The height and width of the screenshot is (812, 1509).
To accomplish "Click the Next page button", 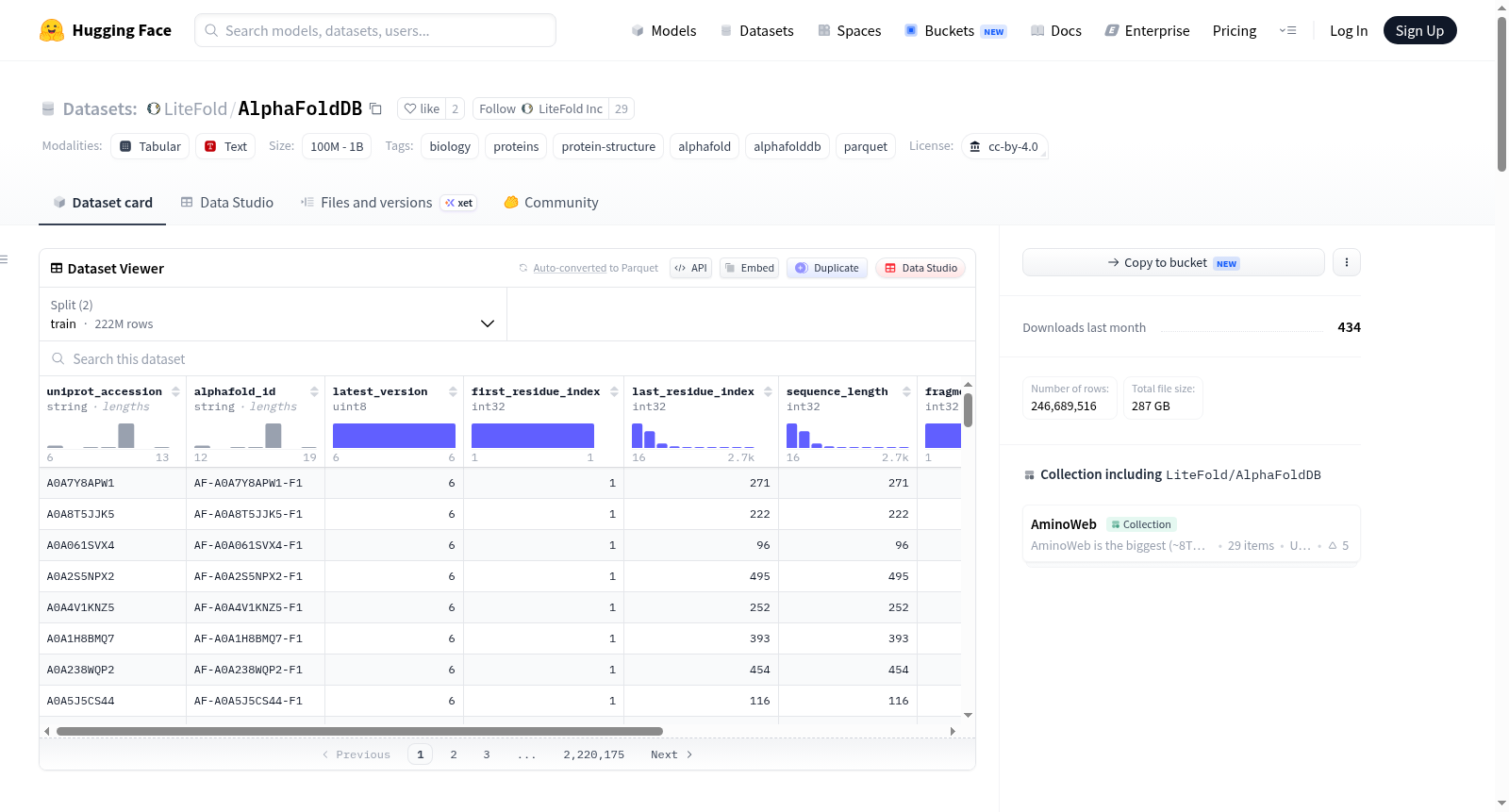I will point(672,754).
